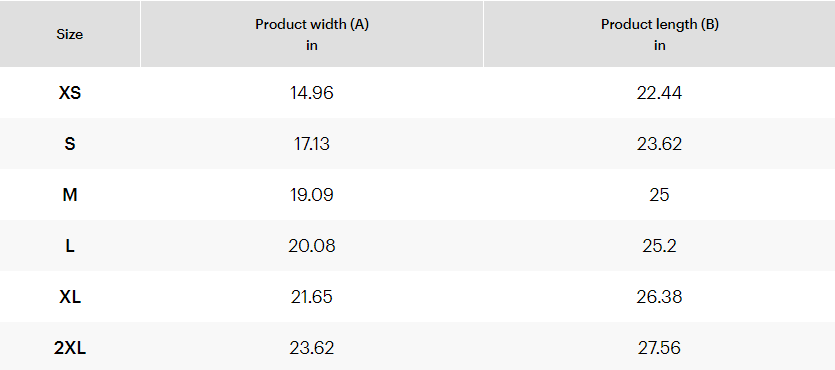The width and height of the screenshot is (835, 370).
Task: Click the XS length value 22.44
Action: click(x=659, y=93)
